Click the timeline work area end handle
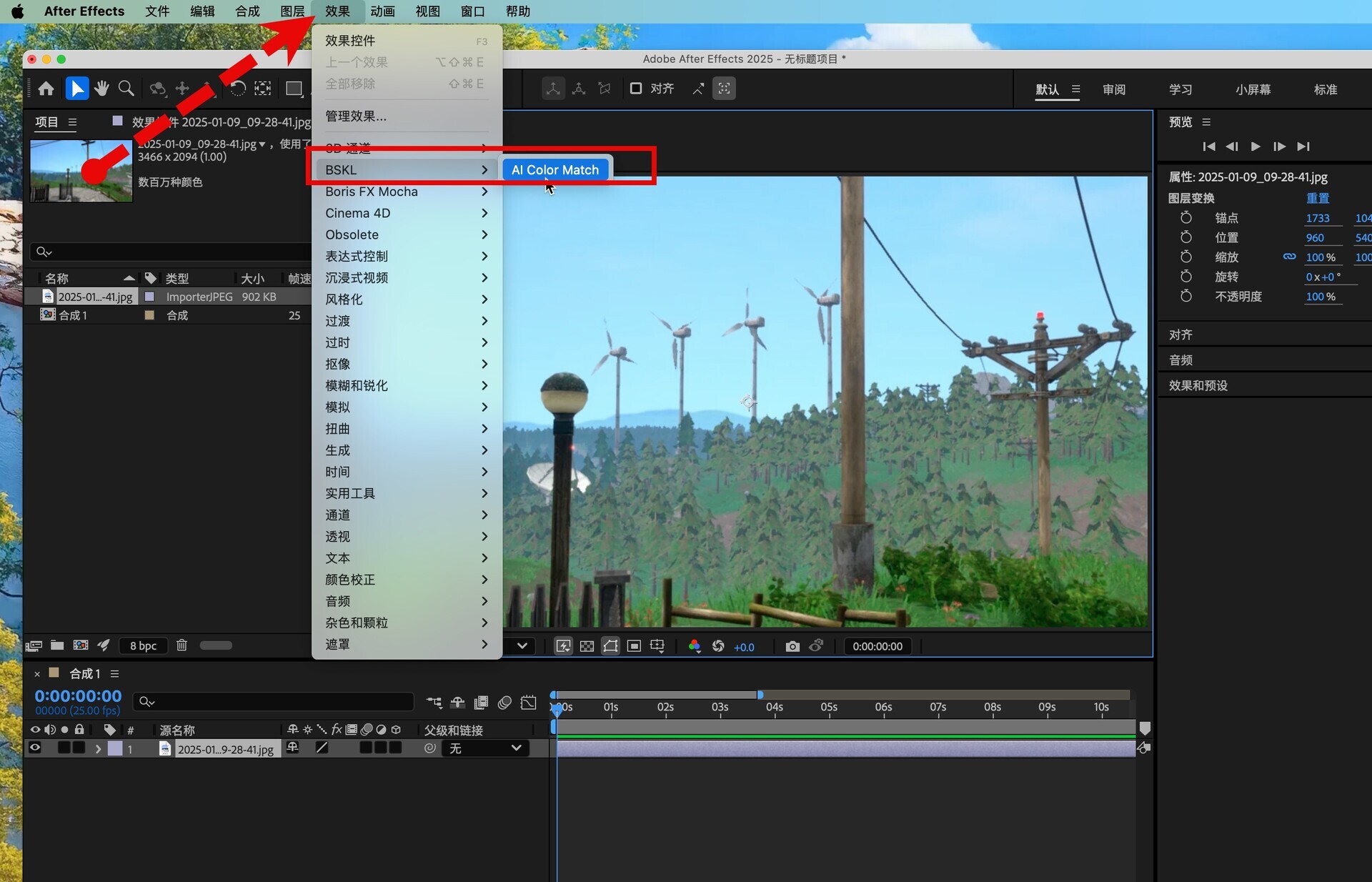This screenshot has height=882, width=1372. pos(760,695)
